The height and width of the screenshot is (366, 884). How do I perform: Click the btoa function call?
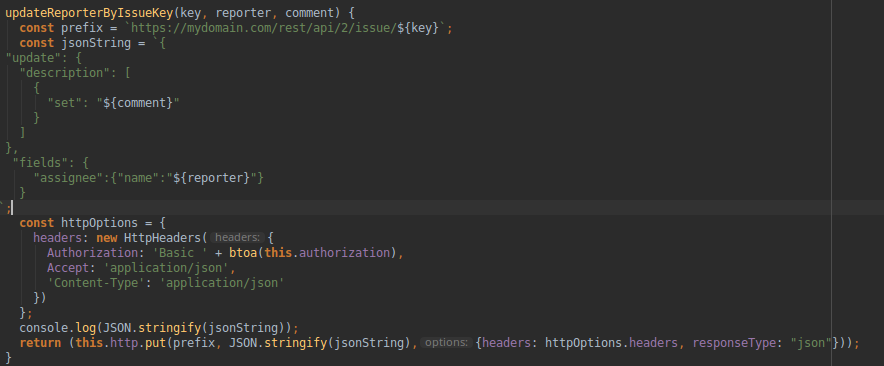pos(243,253)
